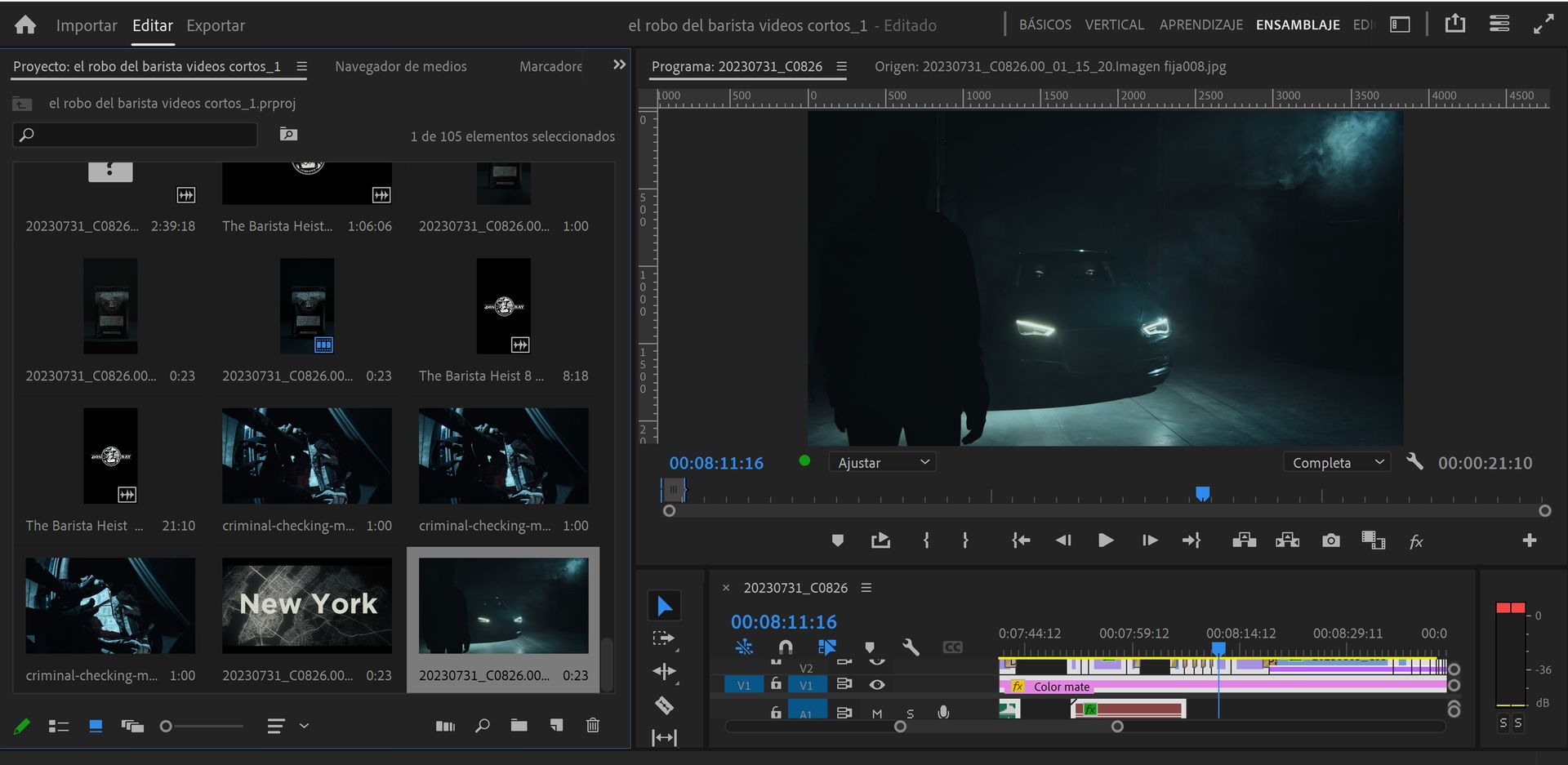Screen dimensions: 1568x765
Task: Mute the A1 audio track M button
Action: 877,713
